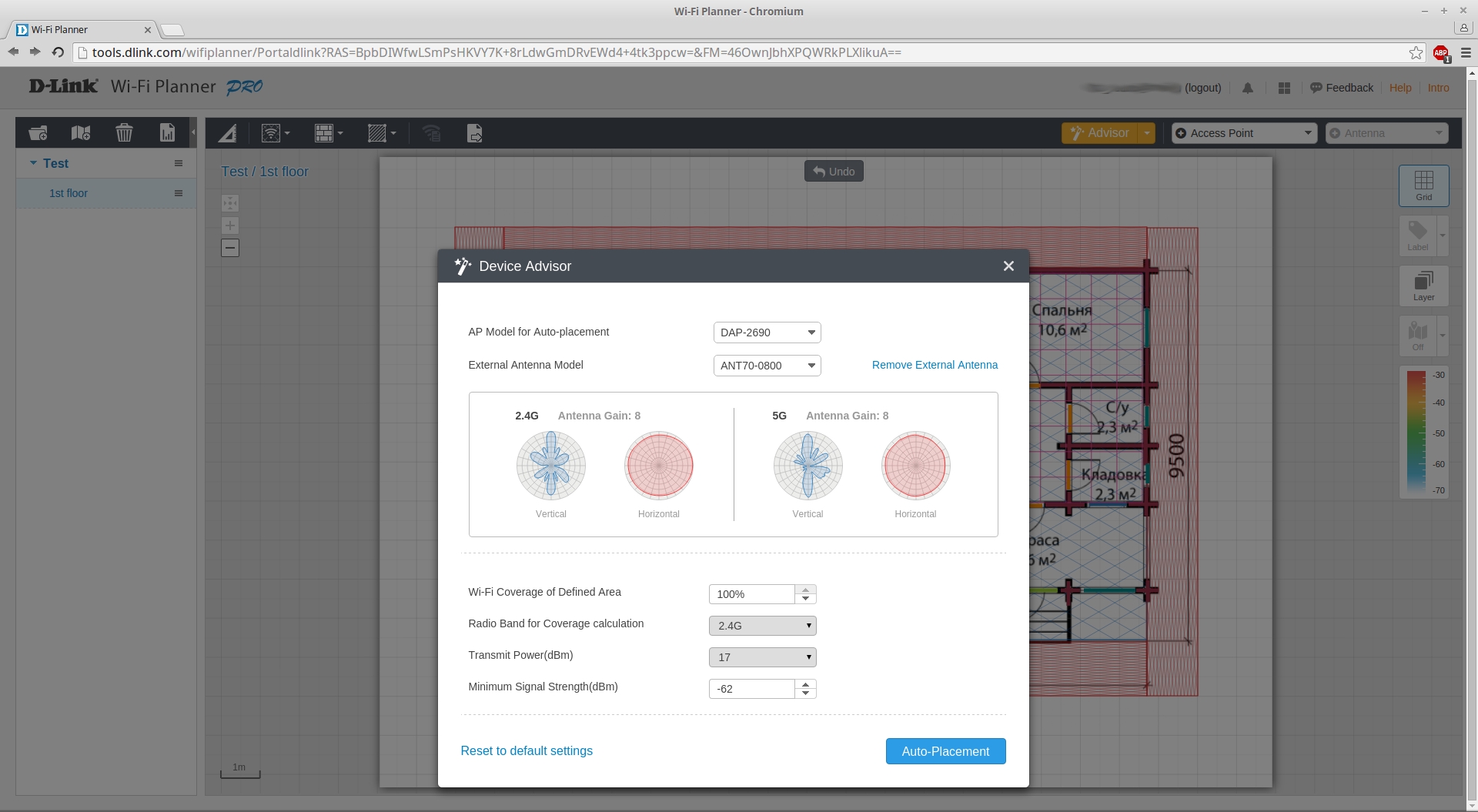Click the Auto-Placement button

[x=945, y=751]
